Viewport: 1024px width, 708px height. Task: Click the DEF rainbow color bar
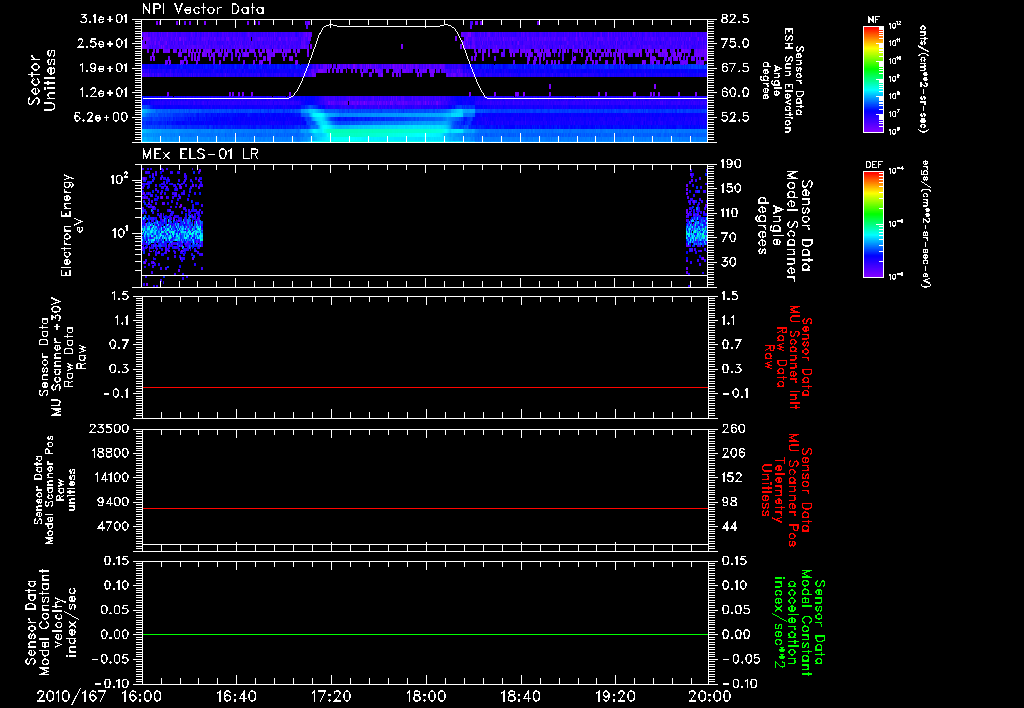[874, 224]
